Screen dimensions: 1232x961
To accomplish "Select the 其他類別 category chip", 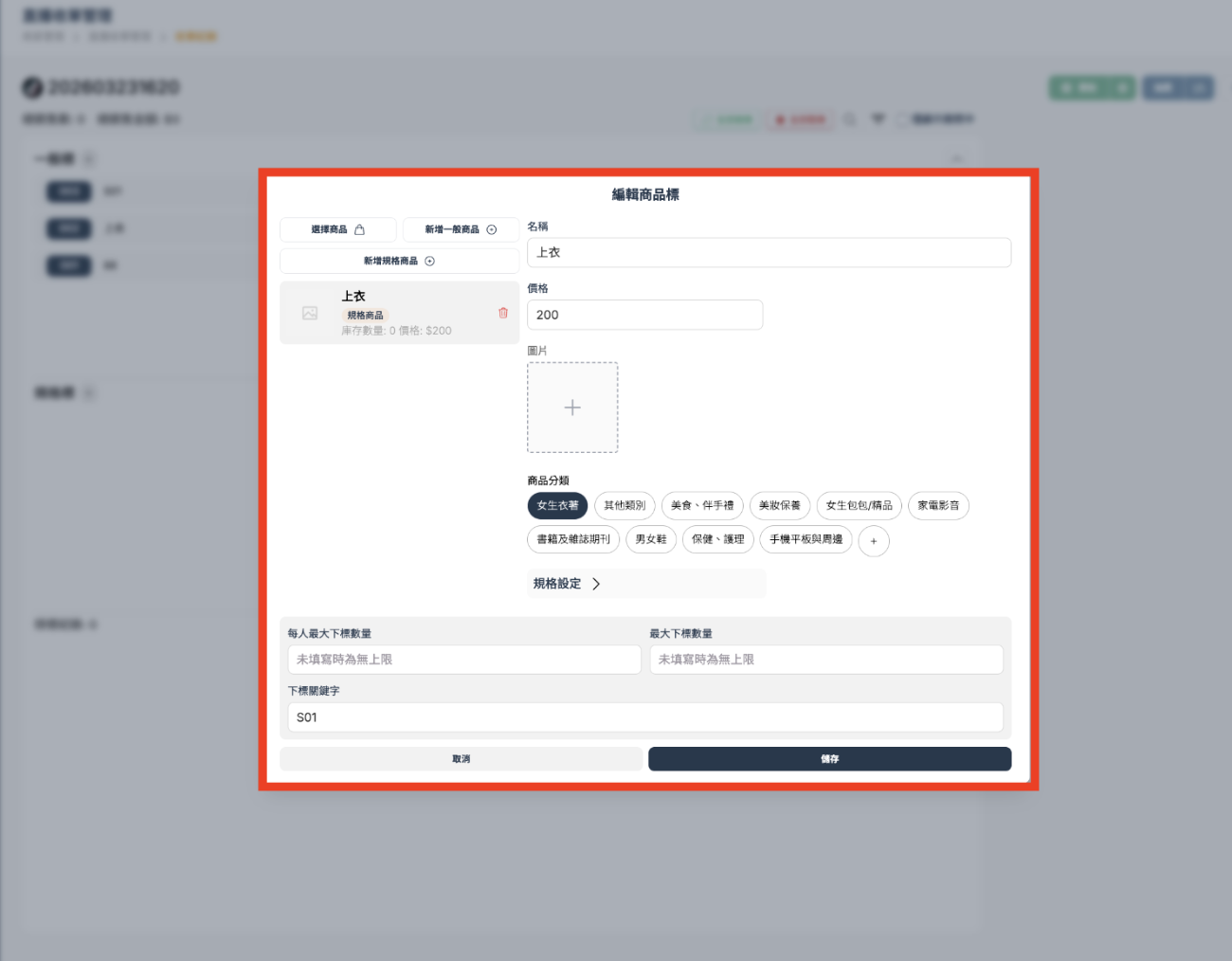I will point(625,506).
